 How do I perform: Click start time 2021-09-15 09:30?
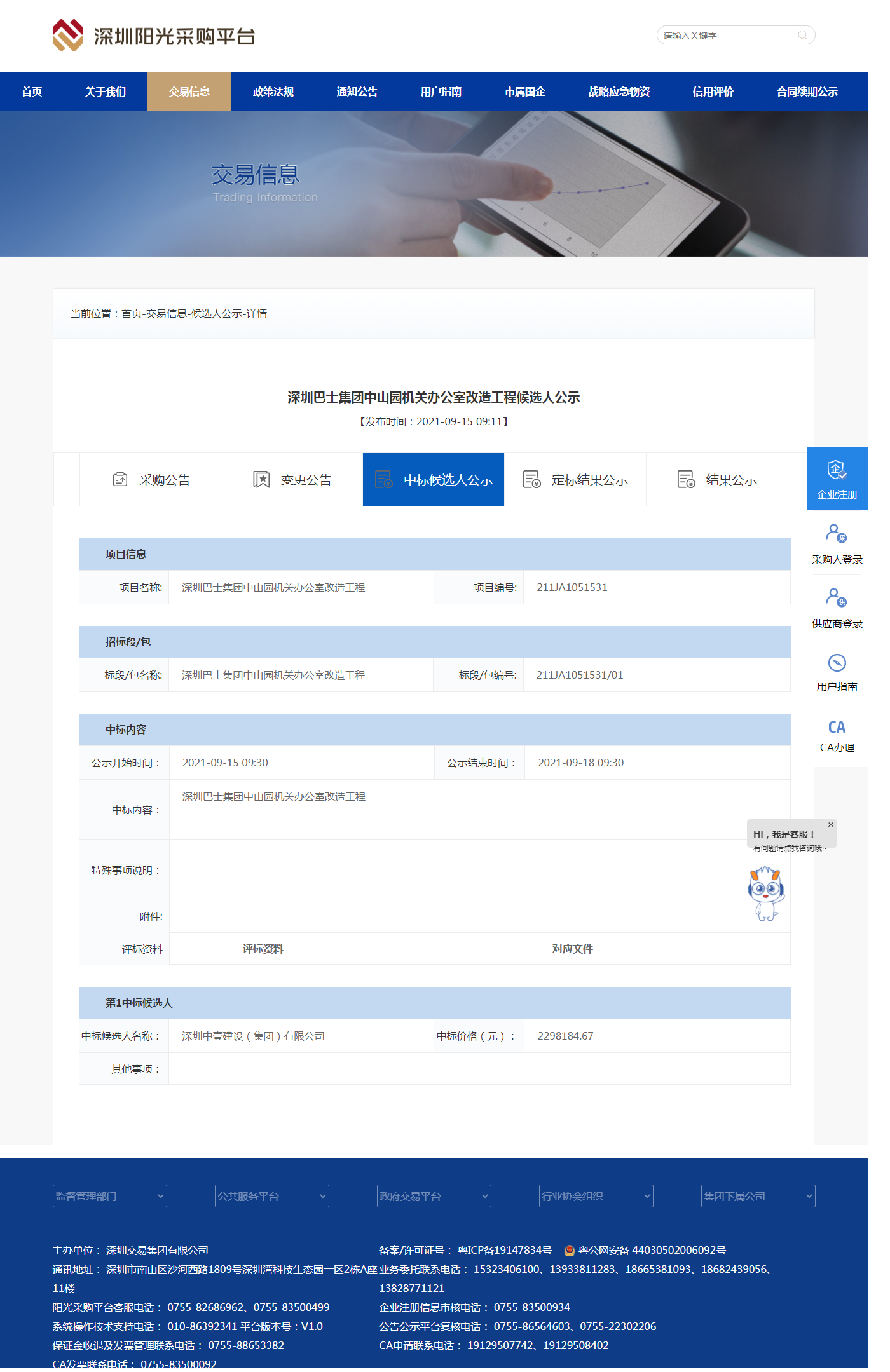click(x=225, y=763)
